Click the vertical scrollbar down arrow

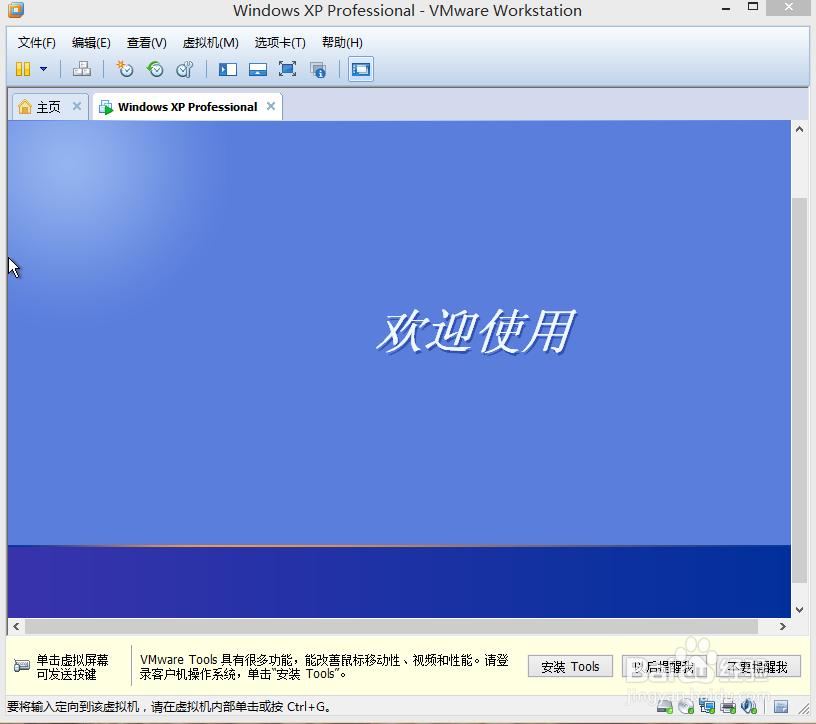[799, 609]
